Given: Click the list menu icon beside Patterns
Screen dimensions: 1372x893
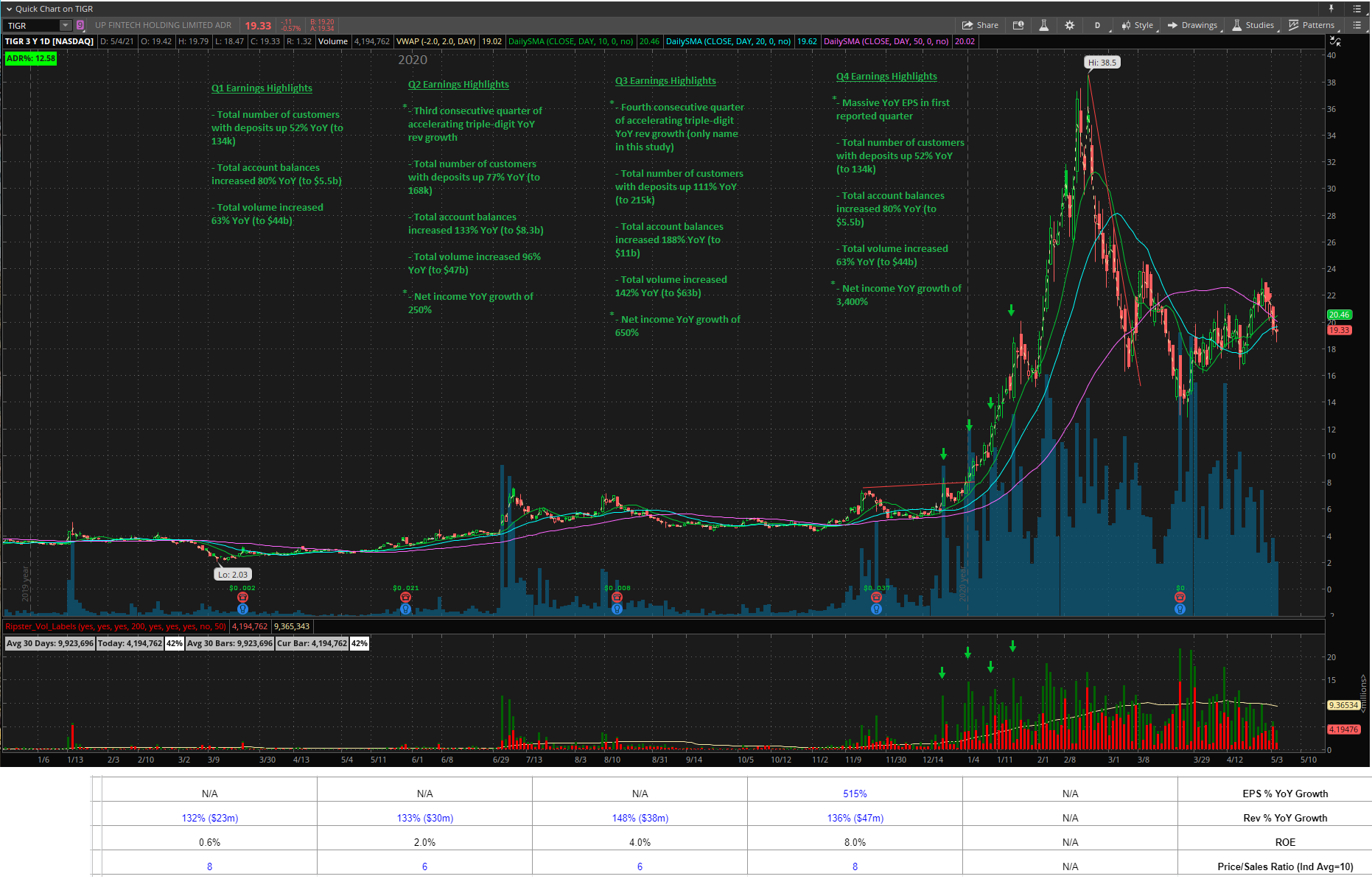Looking at the screenshot, I should pyautogui.click(x=1357, y=25).
